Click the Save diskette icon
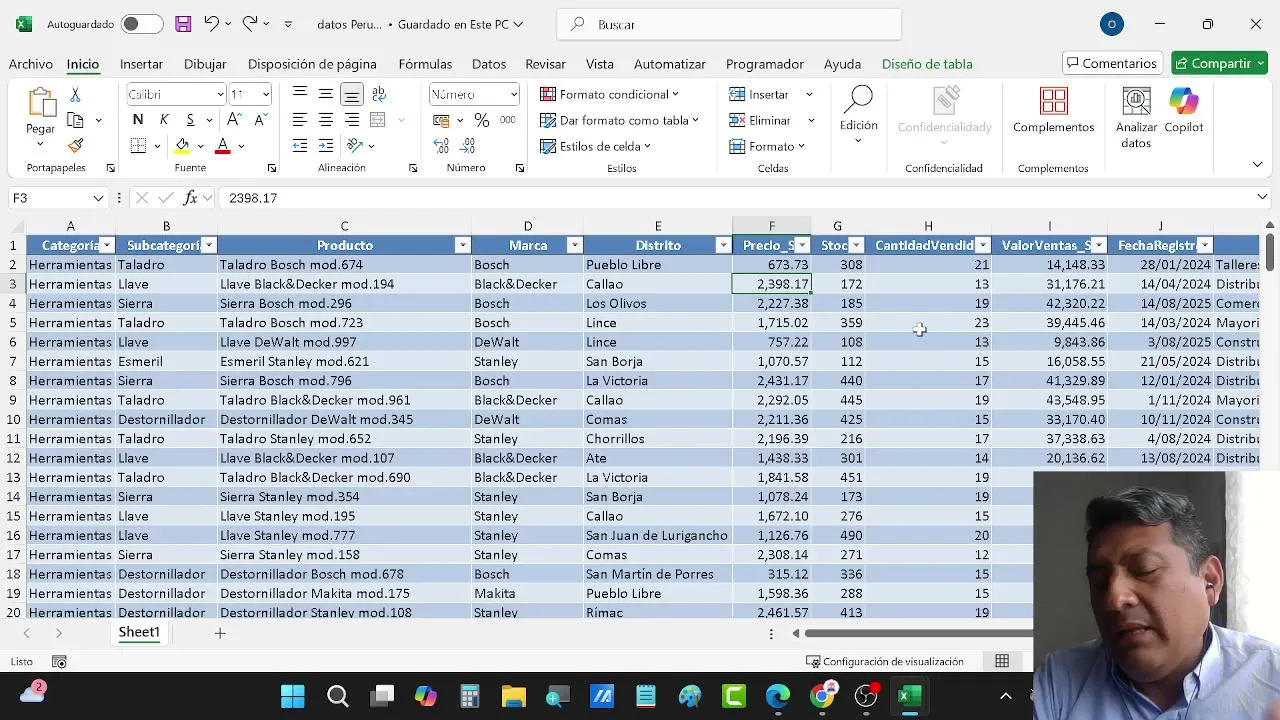Viewport: 1280px width, 720px height. click(x=183, y=24)
